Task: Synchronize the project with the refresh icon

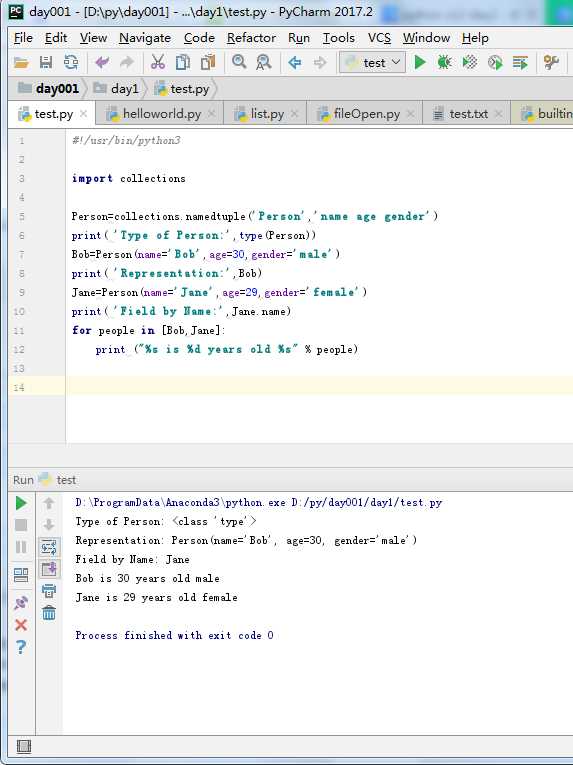Action: point(71,62)
